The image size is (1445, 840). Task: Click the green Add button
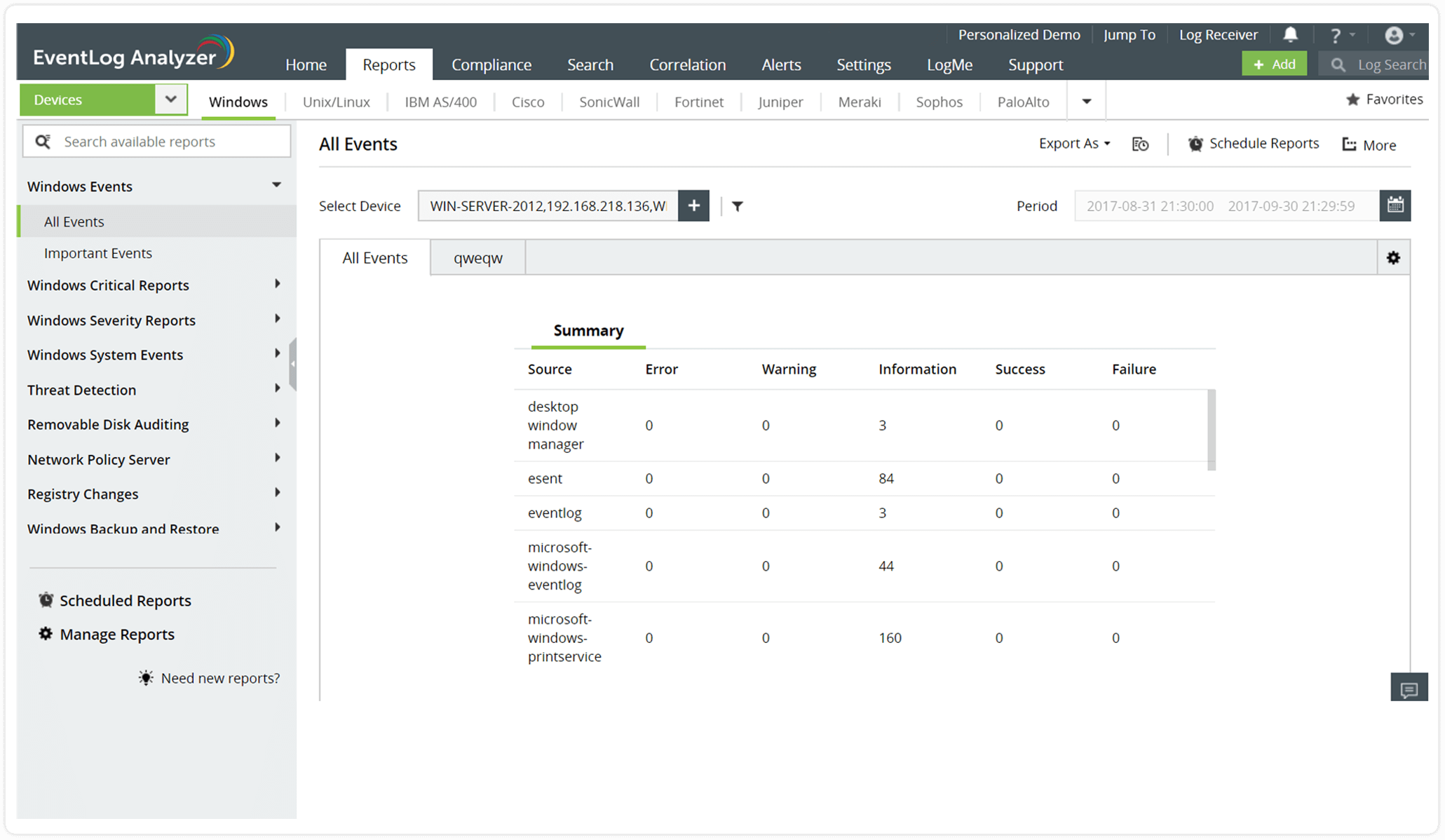pos(1274,64)
